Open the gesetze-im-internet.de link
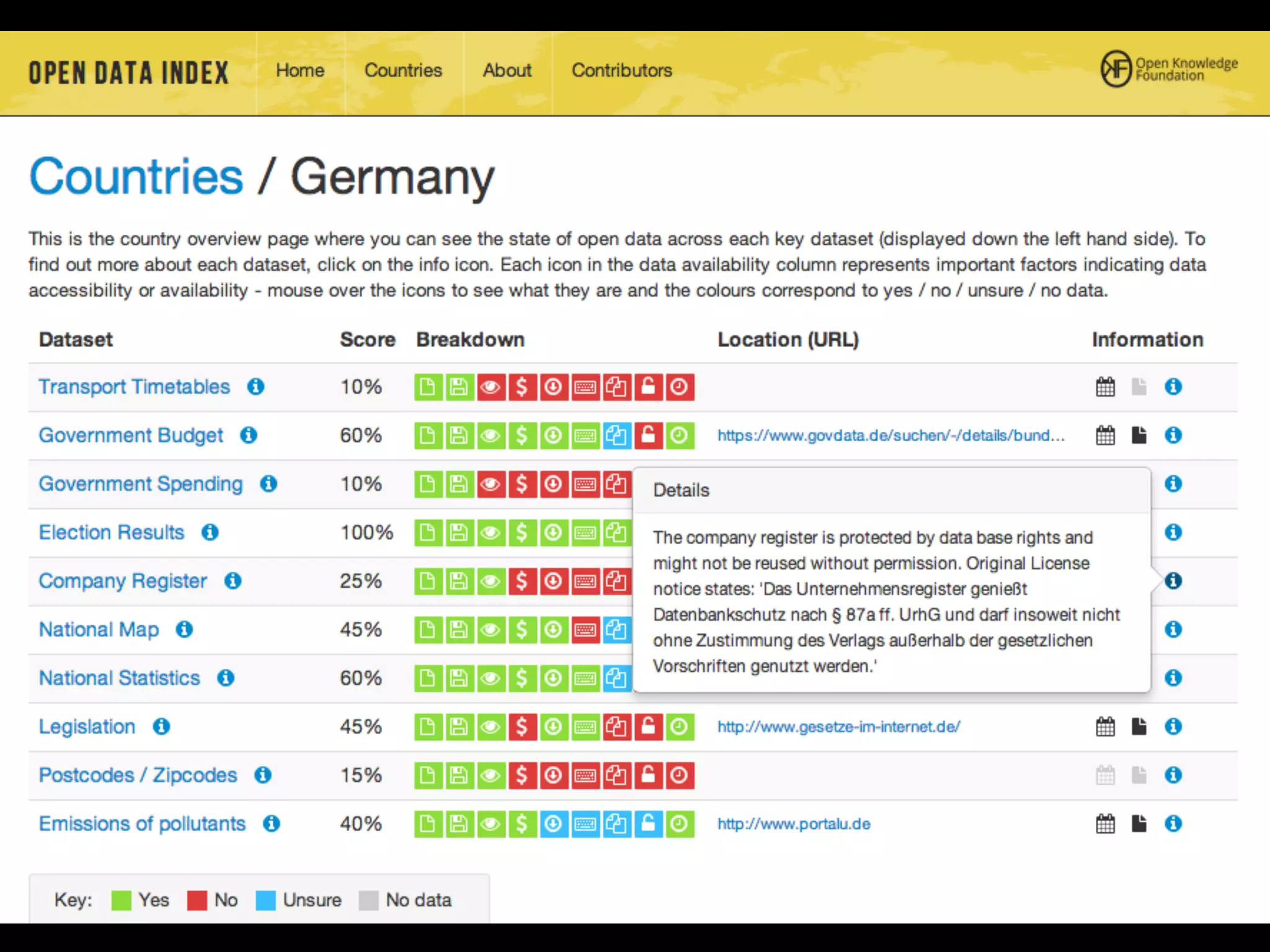This screenshot has width=1270, height=952. 838,726
